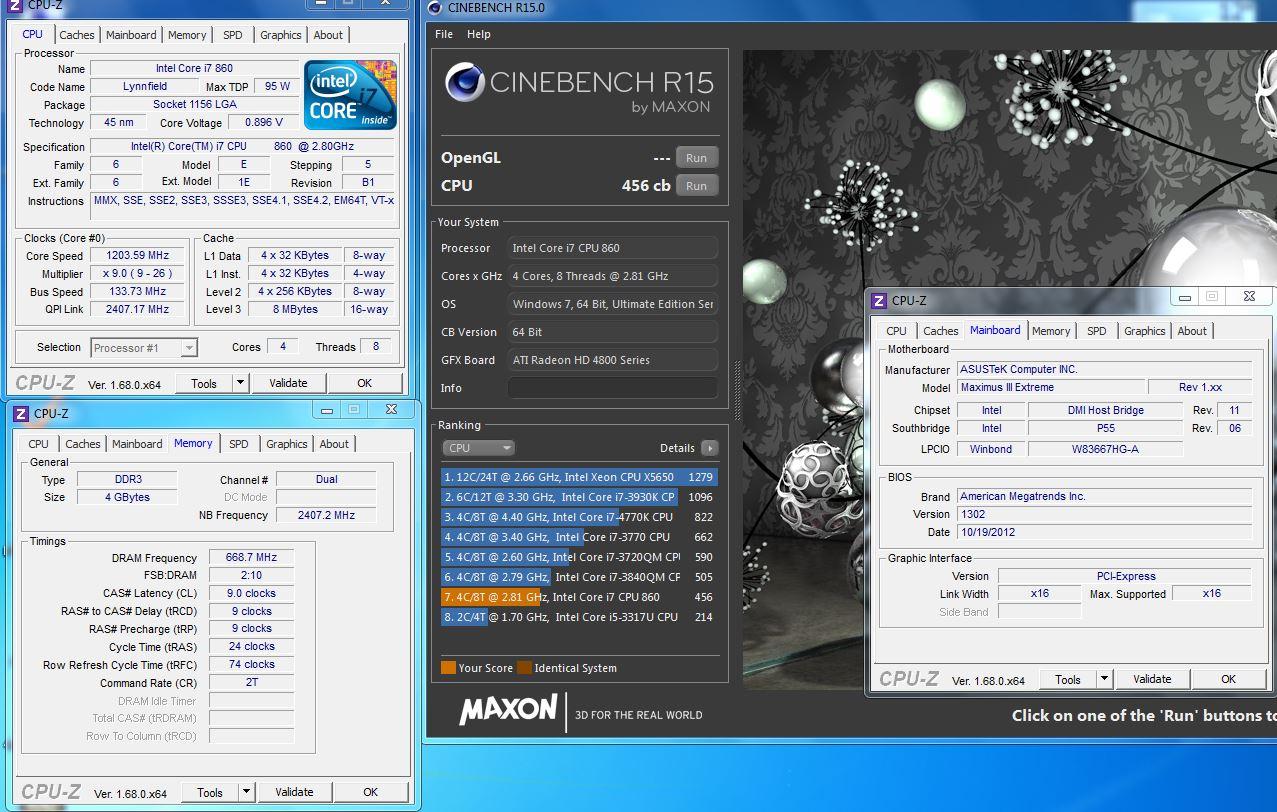Select Memory tab in Mainboard CPU-Z window
The height and width of the screenshot is (812, 1277).
coord(1051,331)
